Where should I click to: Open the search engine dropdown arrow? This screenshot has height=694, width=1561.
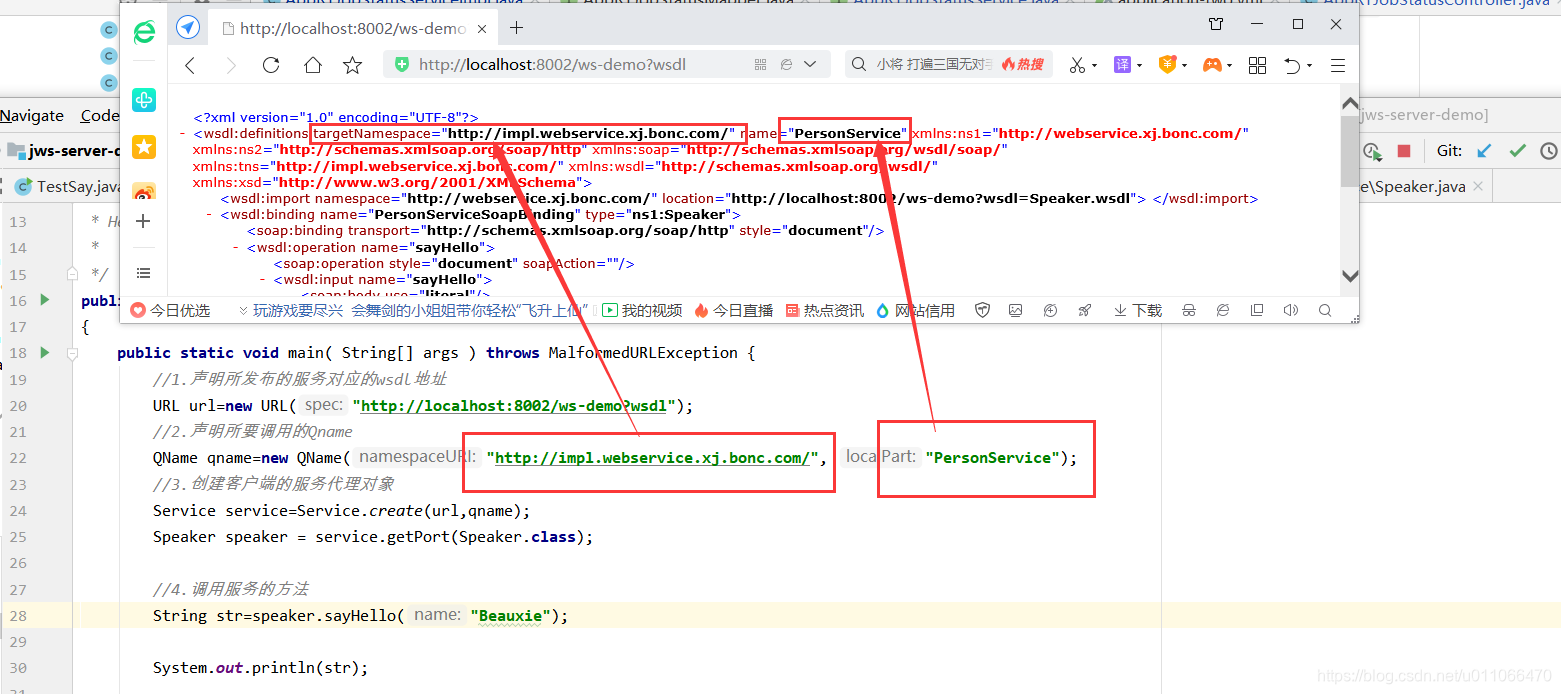tap(812, 65)
